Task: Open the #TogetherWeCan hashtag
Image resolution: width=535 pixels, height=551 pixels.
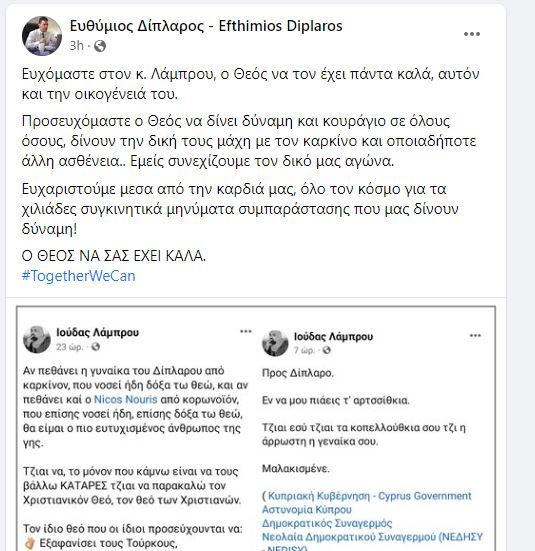Action: 78,276
